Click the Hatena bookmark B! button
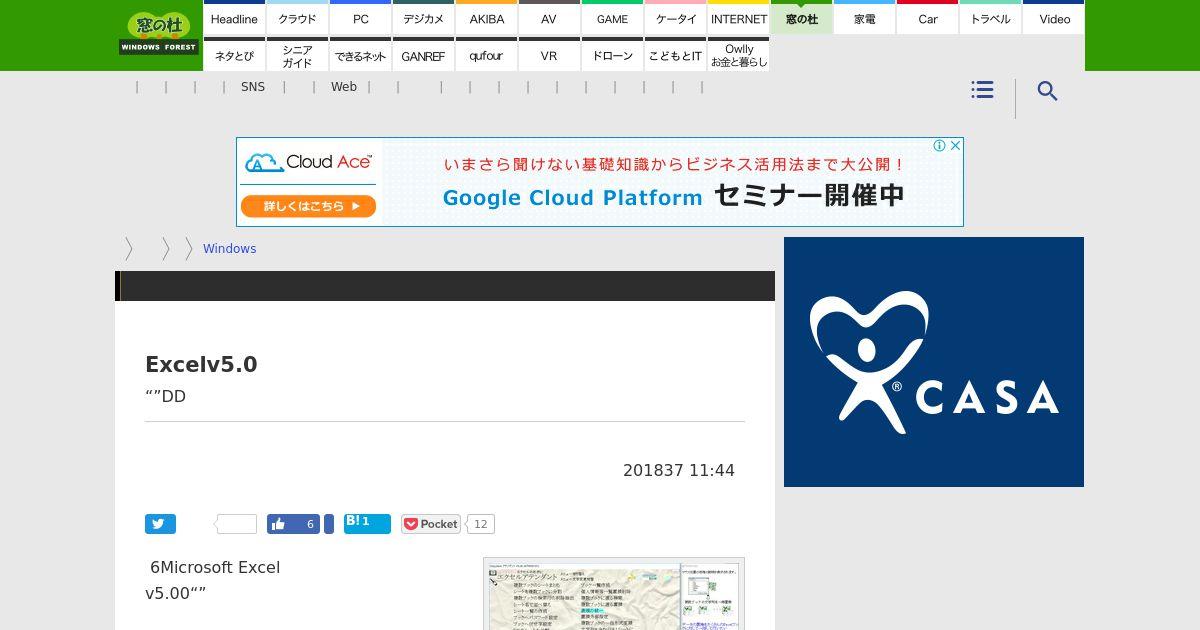 (367, 523)
